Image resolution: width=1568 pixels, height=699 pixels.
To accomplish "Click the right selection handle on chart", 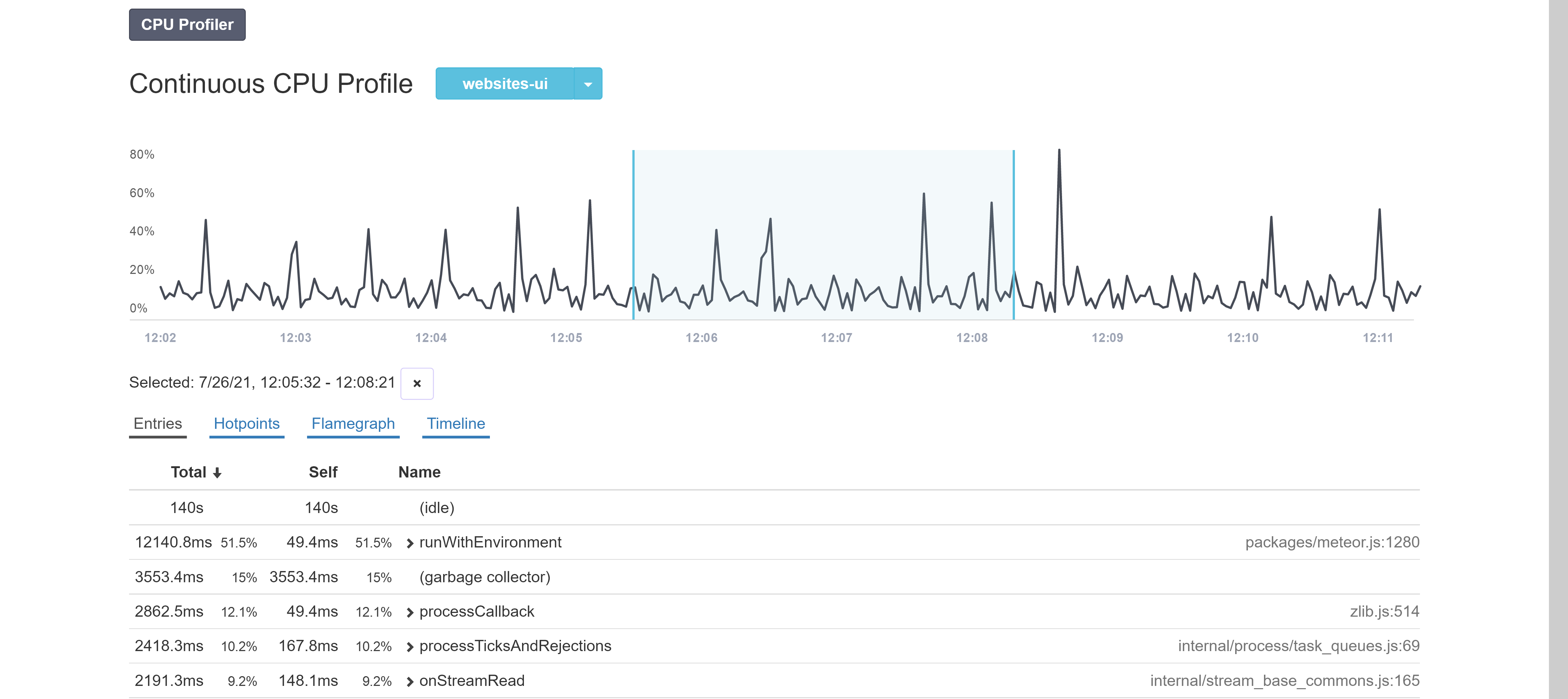I will tap(1013, 234).
